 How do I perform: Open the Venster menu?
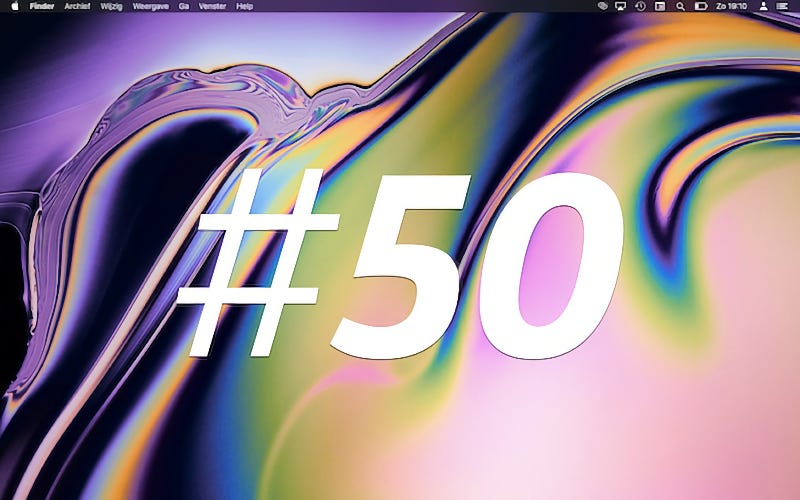pyautogui.click(x=212, y=6)
